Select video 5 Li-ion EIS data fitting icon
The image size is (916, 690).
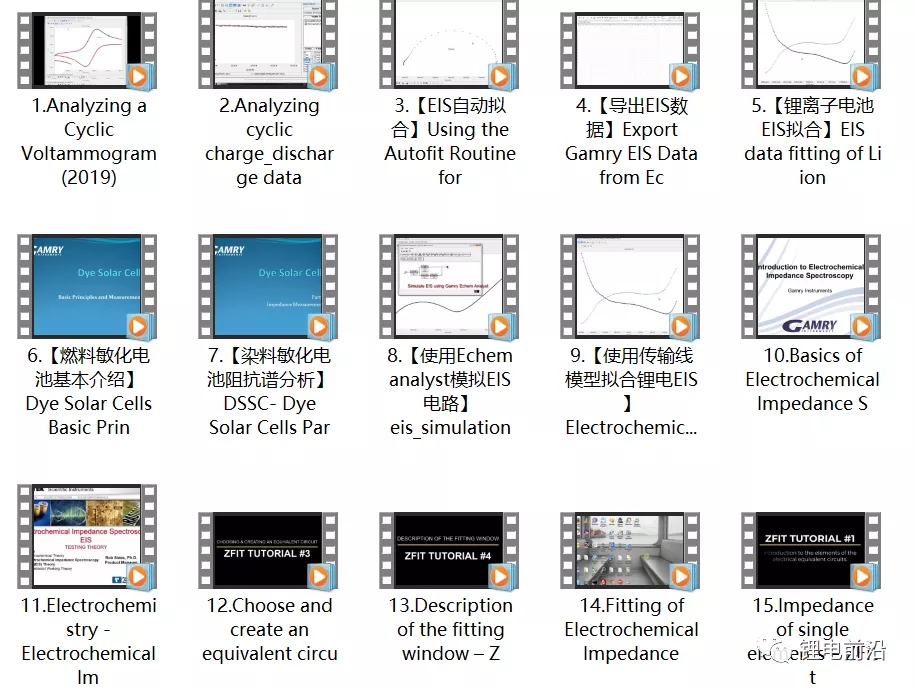(x=812, y=44)
